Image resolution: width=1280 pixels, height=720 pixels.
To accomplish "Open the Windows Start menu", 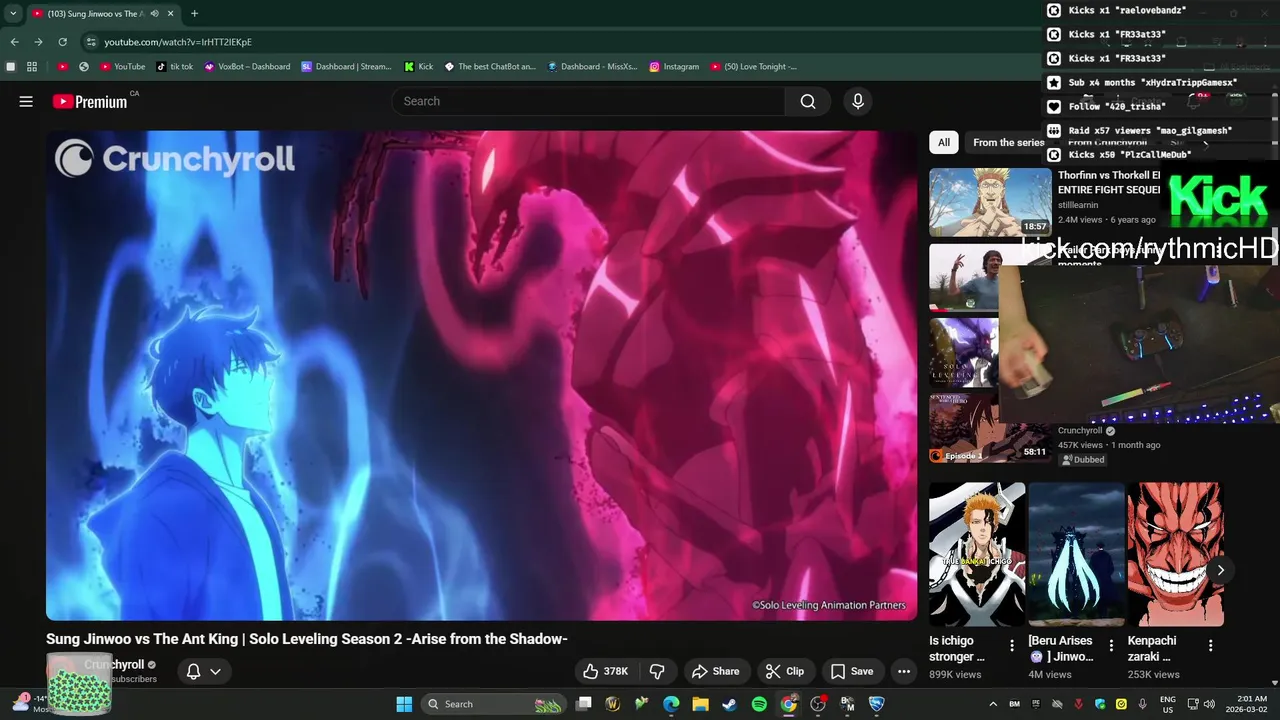I will [x=404, y=704].
